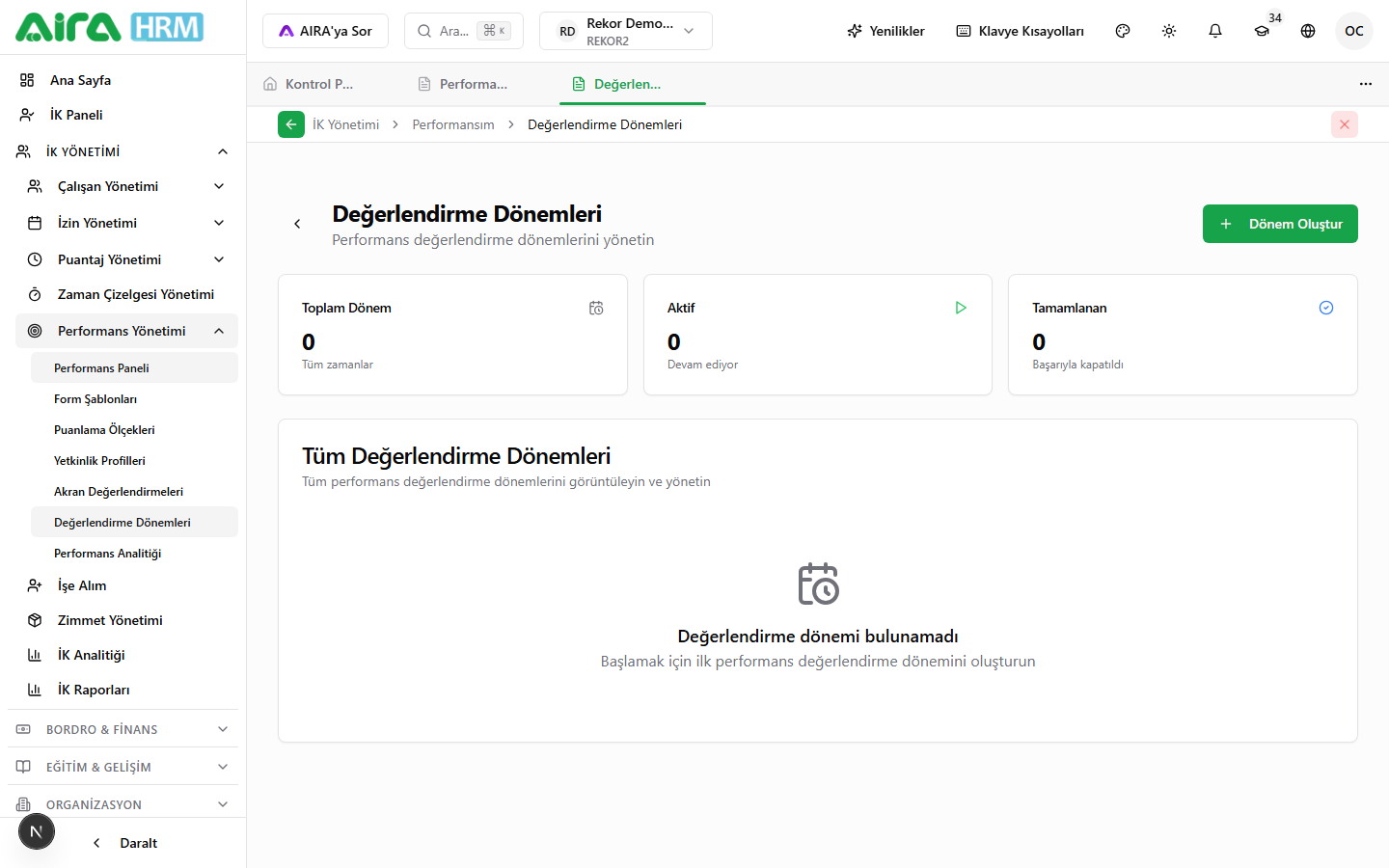
Task: Ask AIRA with AIRA'ya Sor button
Action: (325, 31)
